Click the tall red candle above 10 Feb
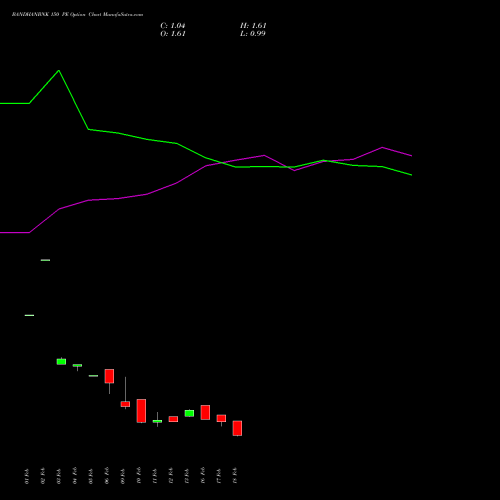 [141, 411]
